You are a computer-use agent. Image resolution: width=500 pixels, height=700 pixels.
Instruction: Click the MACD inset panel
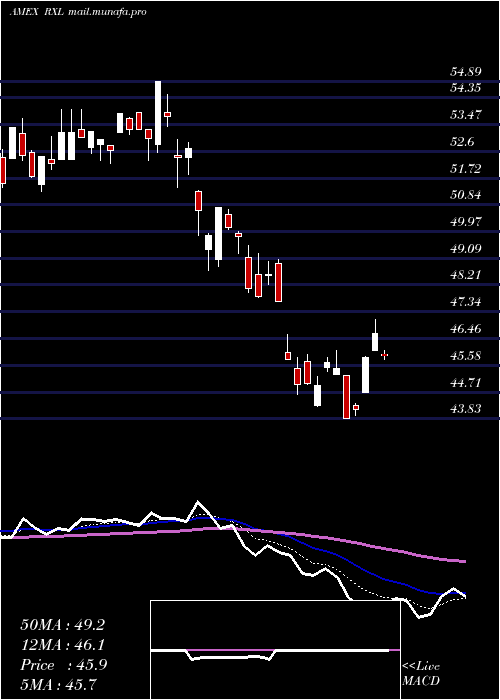coord(275,650)
